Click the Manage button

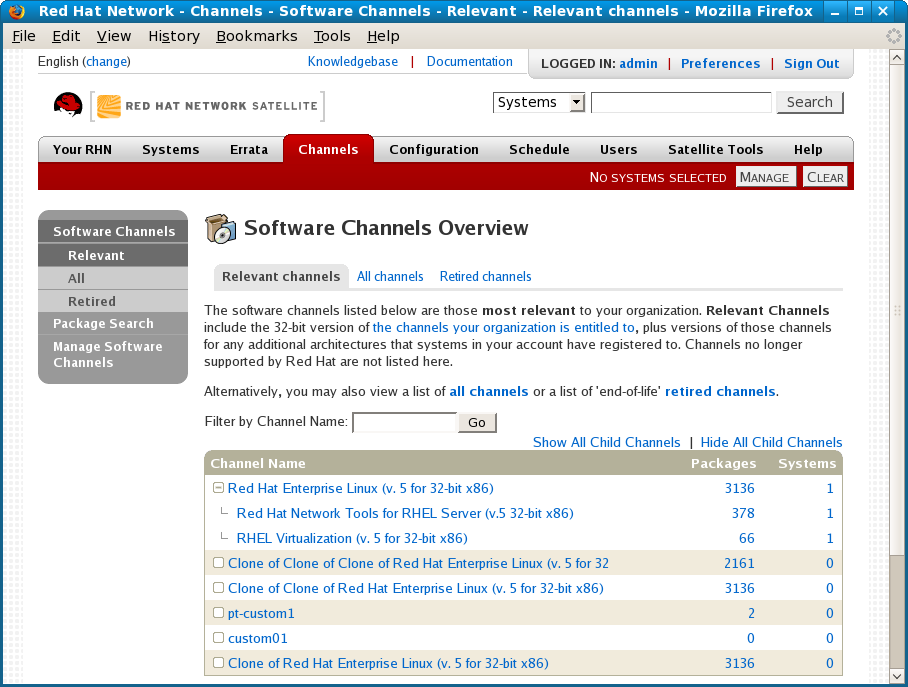tap(765, 177)
